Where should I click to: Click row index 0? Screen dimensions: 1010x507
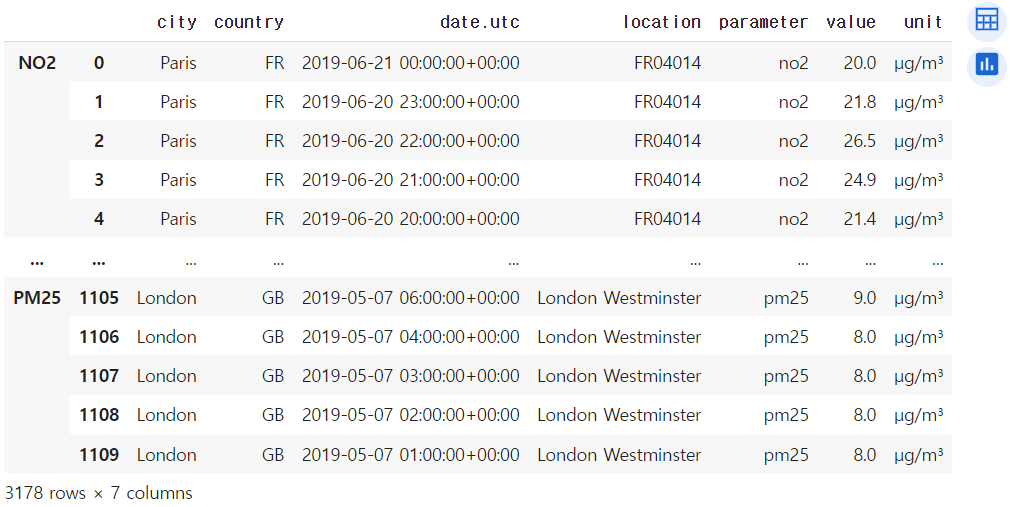coord(99,63)
